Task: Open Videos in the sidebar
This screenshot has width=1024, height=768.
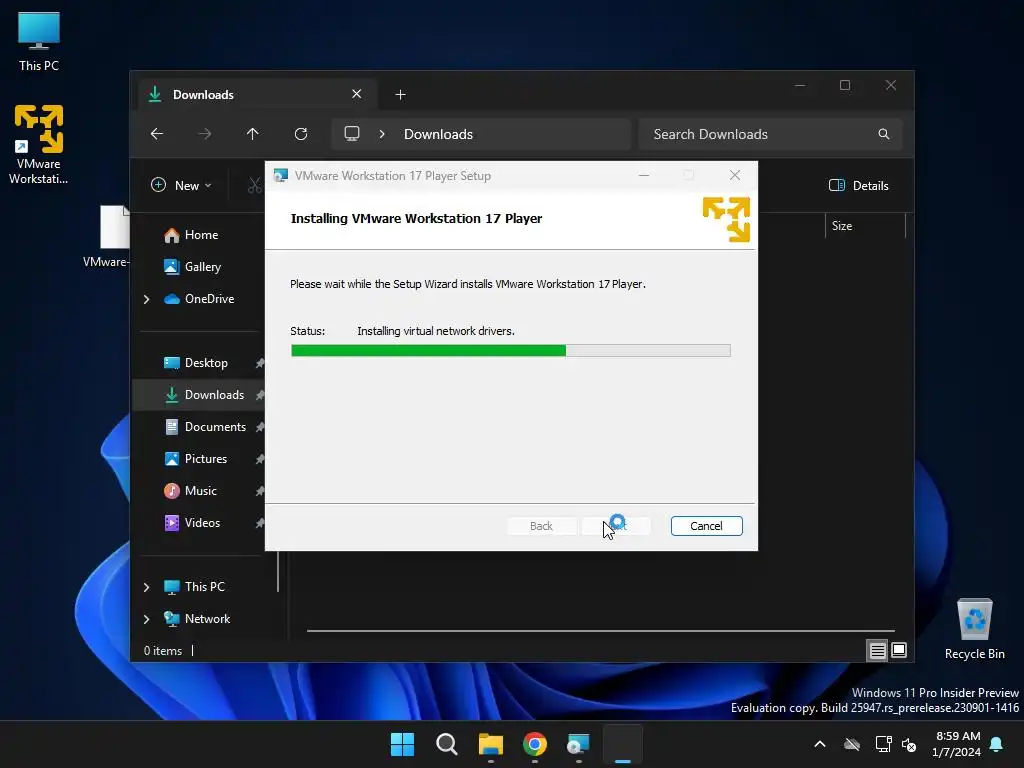Action: 202,522
